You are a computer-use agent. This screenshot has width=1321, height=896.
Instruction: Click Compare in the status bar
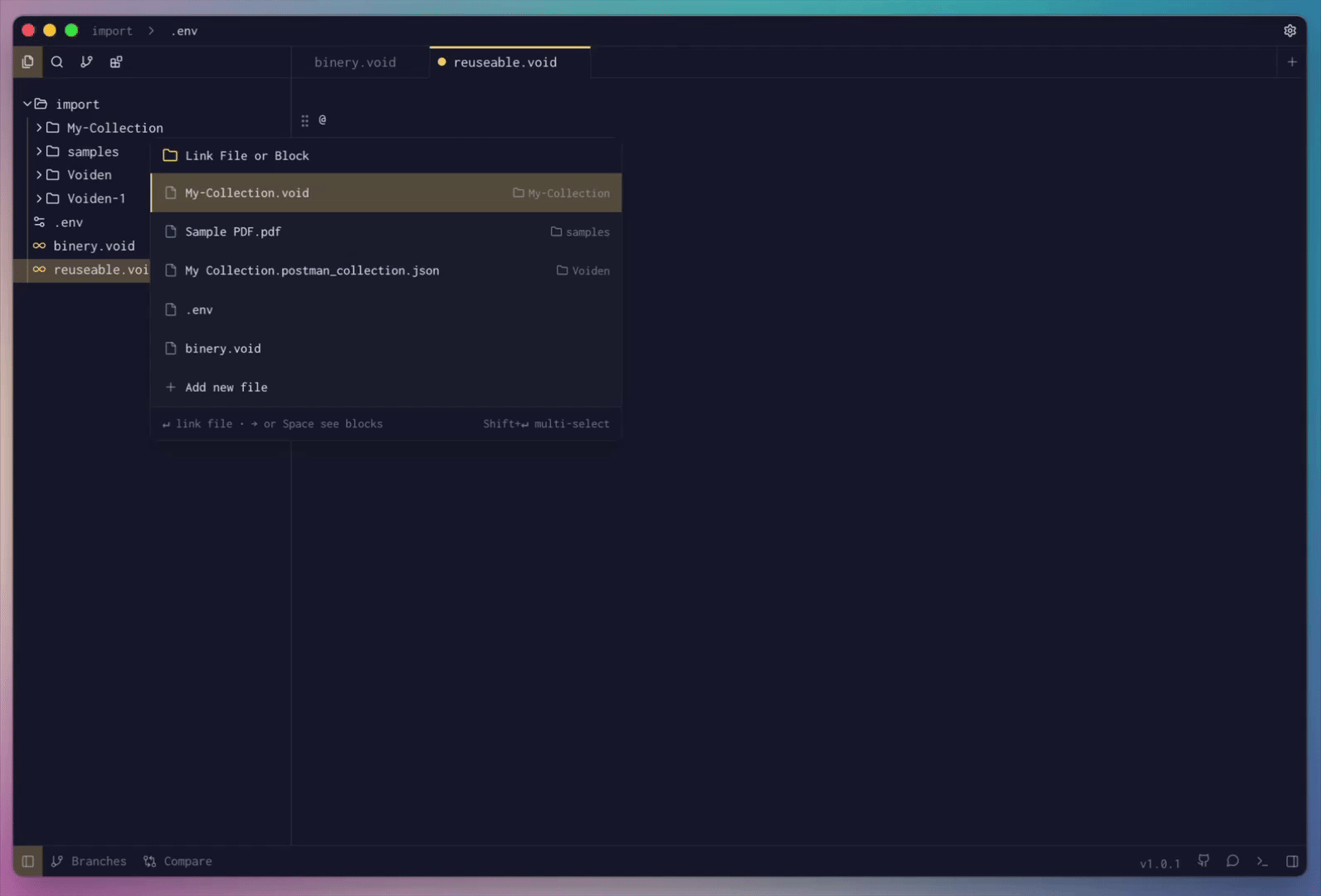[178, 861]
